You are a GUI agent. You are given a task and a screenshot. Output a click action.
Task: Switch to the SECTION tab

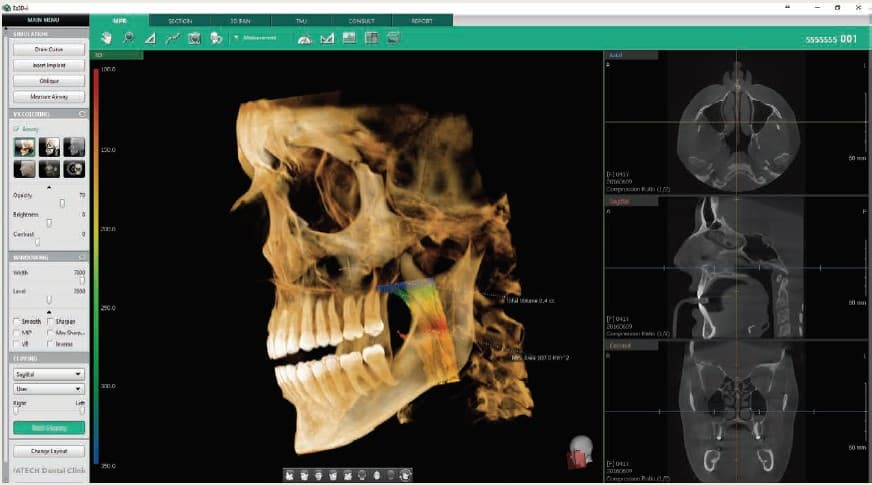pyautogui.click(x=180, y=20)
